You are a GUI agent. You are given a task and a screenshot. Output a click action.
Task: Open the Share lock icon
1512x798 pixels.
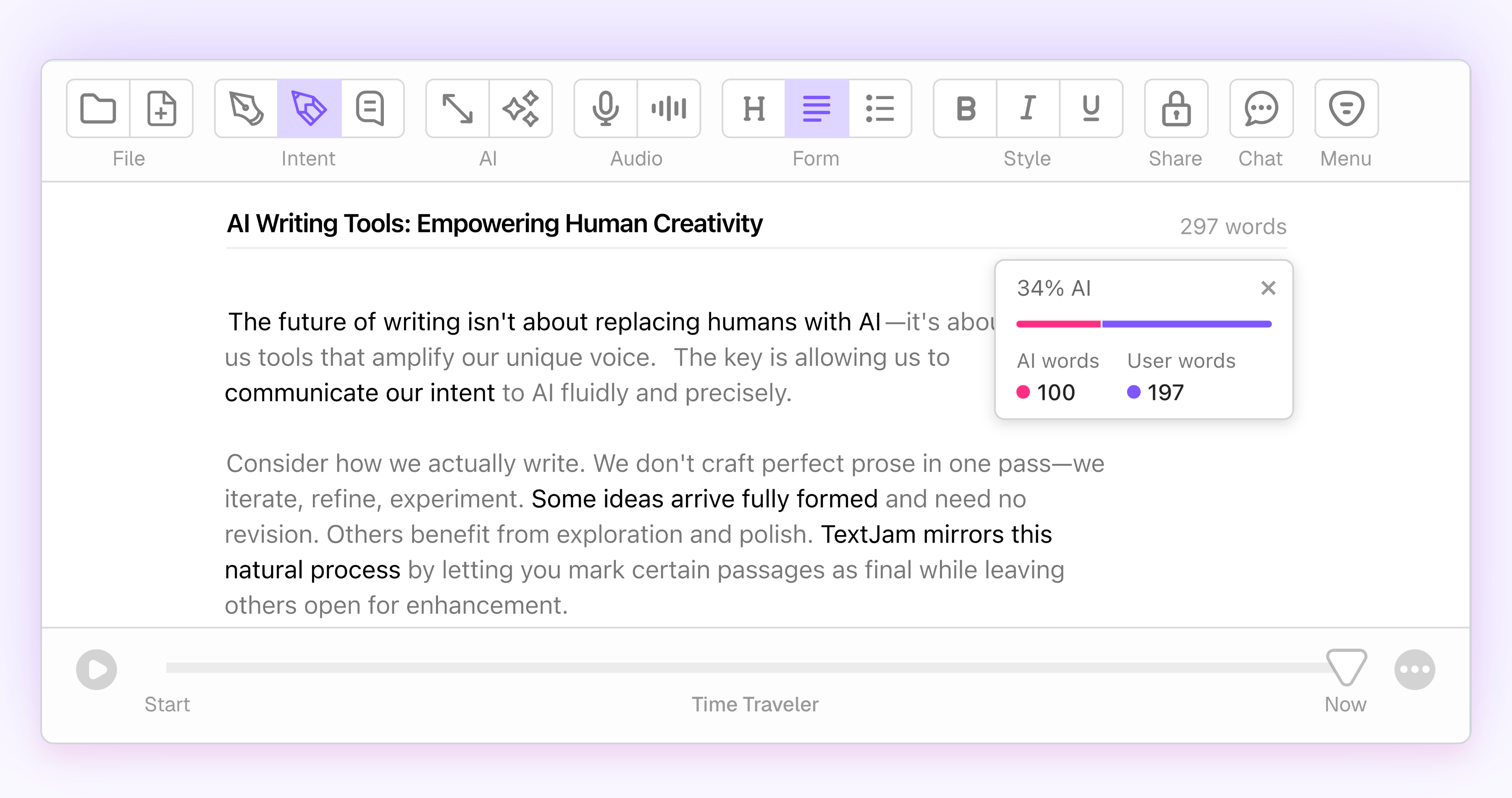click(1176, 108)
